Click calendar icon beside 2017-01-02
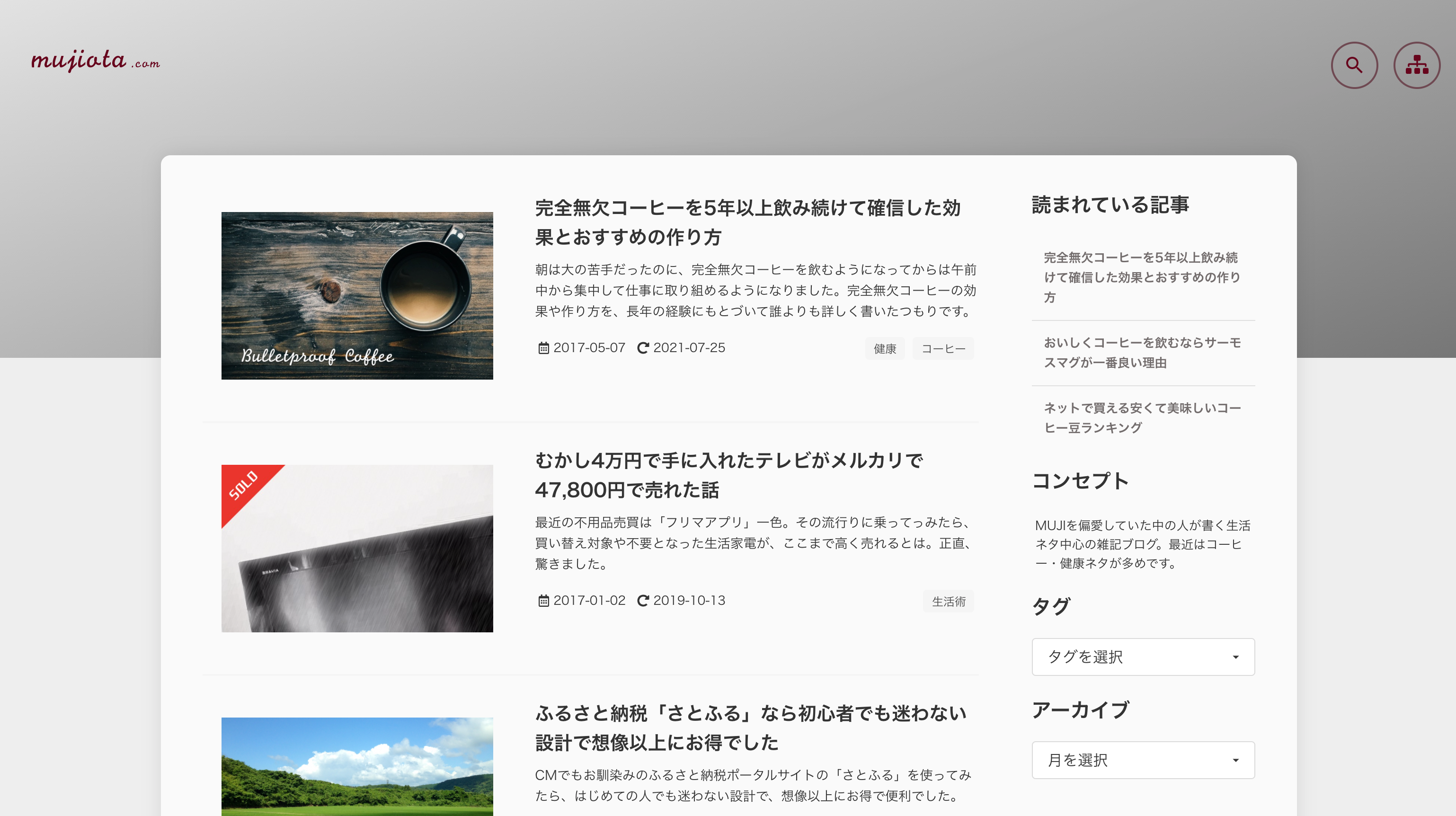 pyautogui.click(x=543, y=601)
